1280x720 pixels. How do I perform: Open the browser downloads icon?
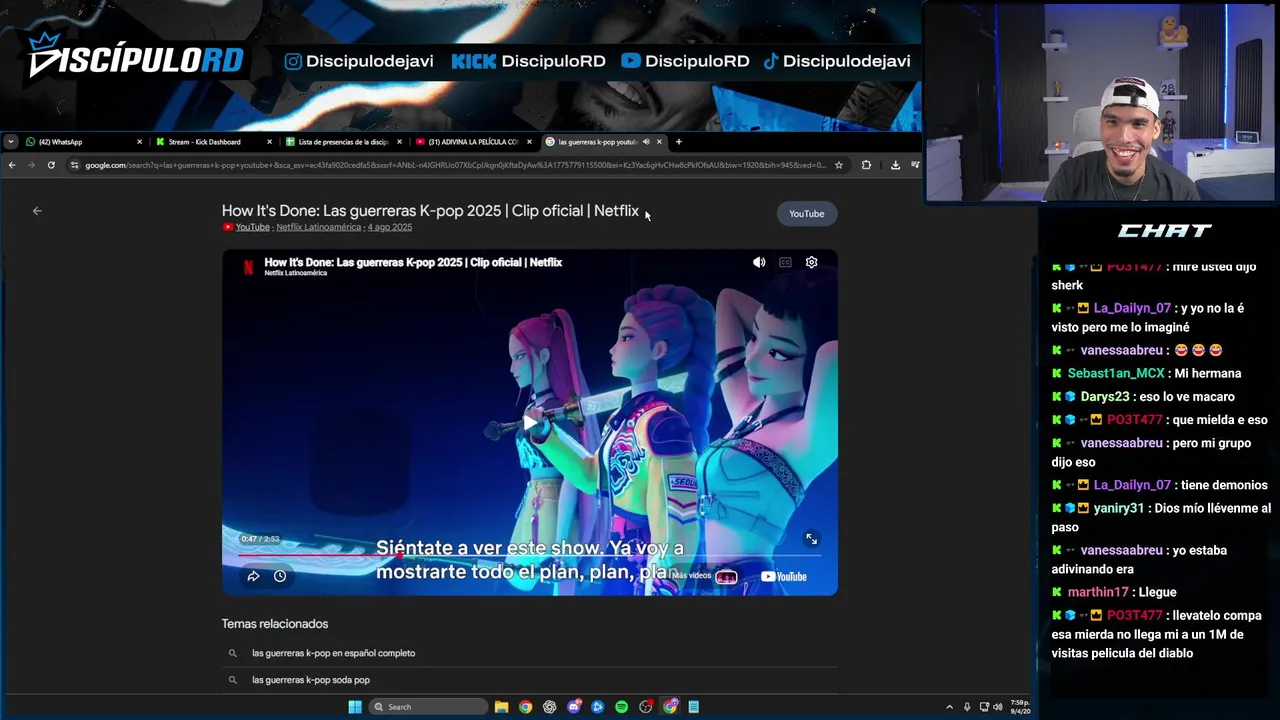[x=895, y=165]
